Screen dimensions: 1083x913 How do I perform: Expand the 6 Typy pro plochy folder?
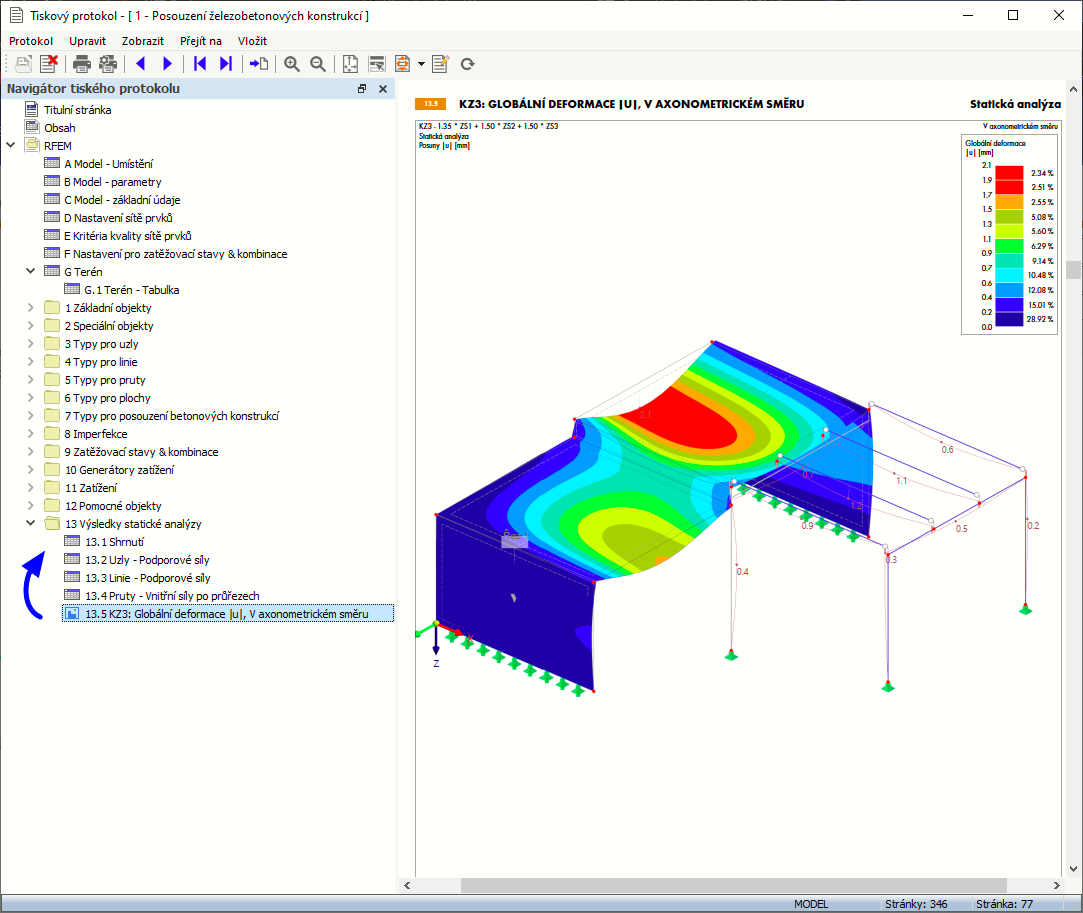coord(30,397)
